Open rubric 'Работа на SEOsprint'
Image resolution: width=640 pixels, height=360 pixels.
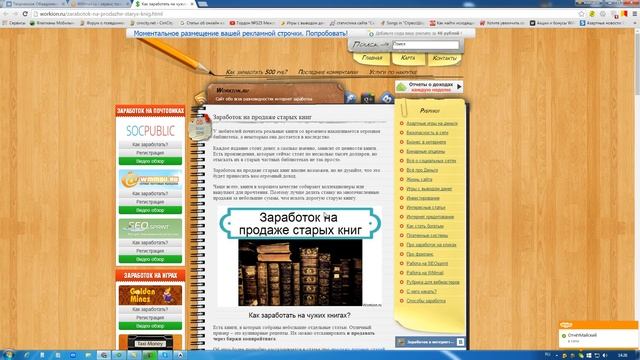click(427, 263)
